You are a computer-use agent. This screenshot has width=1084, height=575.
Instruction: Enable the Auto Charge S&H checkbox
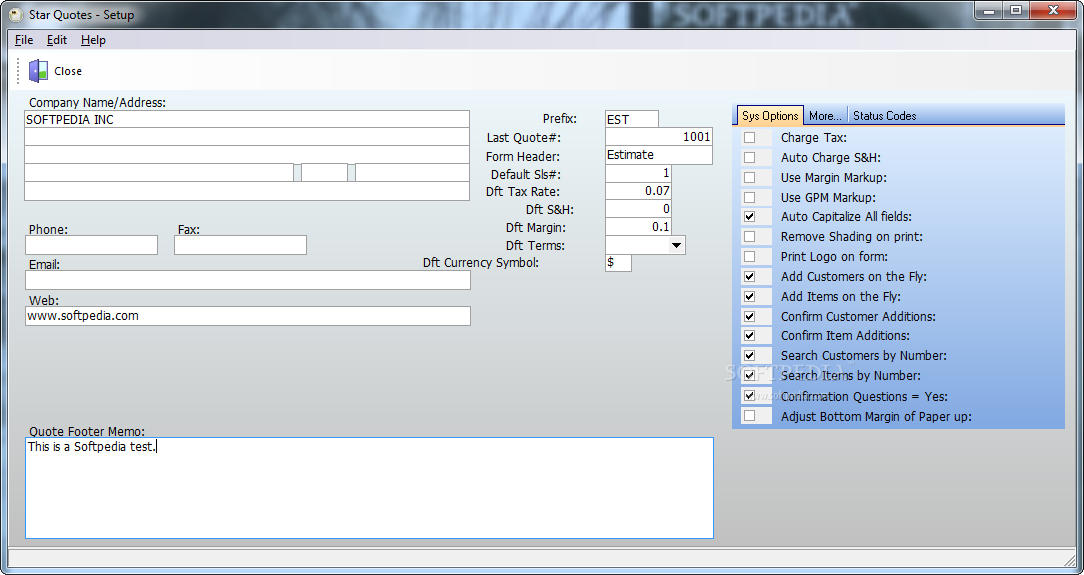[x=749, y=158]
